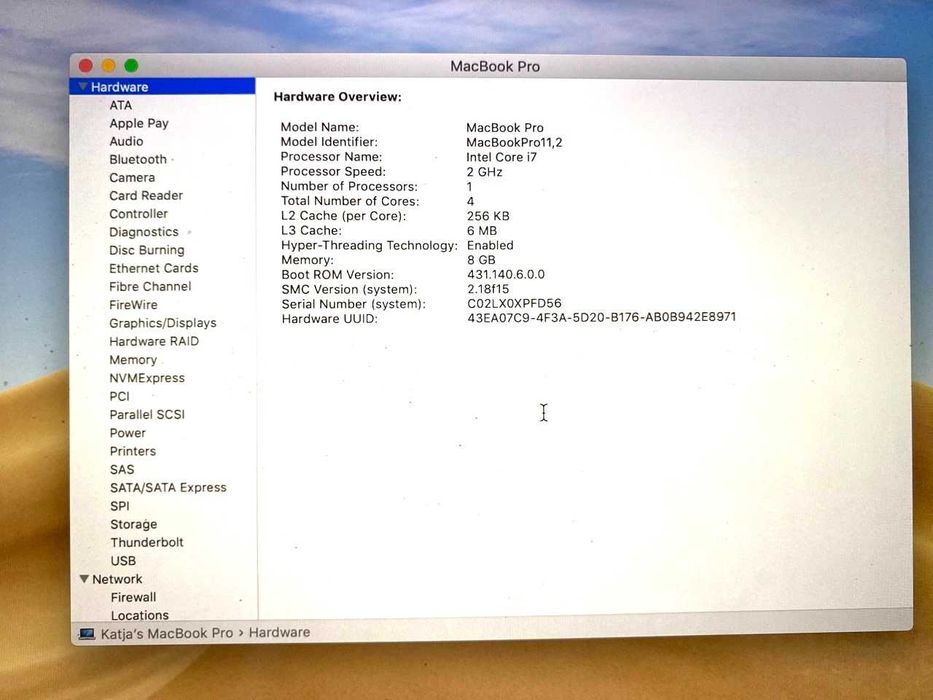933x700 pixels.
Task: Click the Boot ROM version 431.140.6.0.0
Action: pos(506,274)
